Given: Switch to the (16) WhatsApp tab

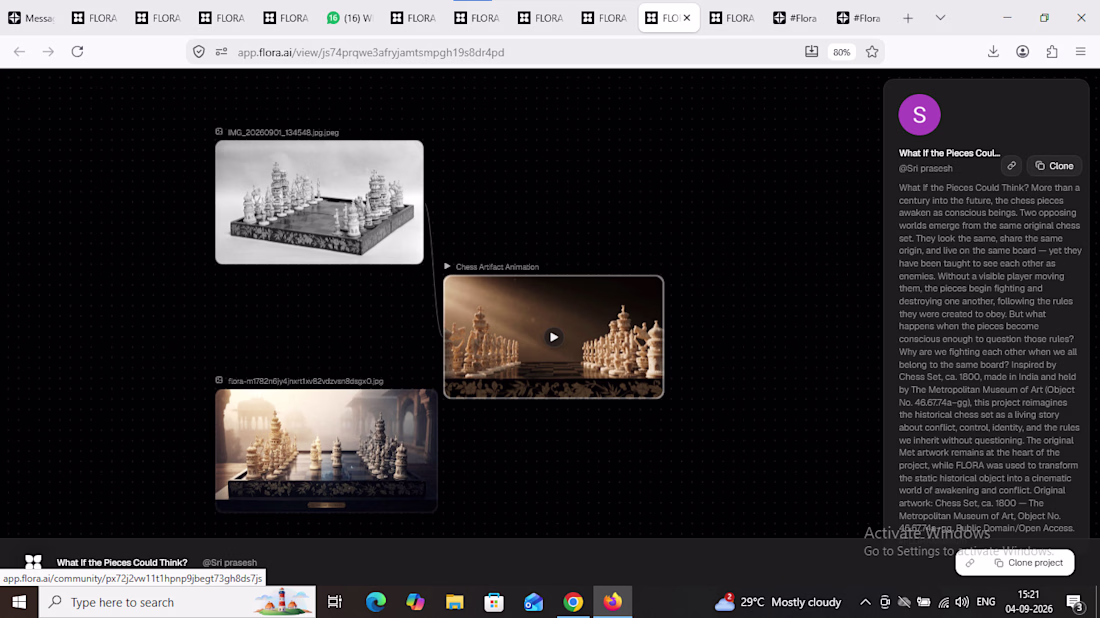Looking at the screenshot, I should tap(349, 18).
